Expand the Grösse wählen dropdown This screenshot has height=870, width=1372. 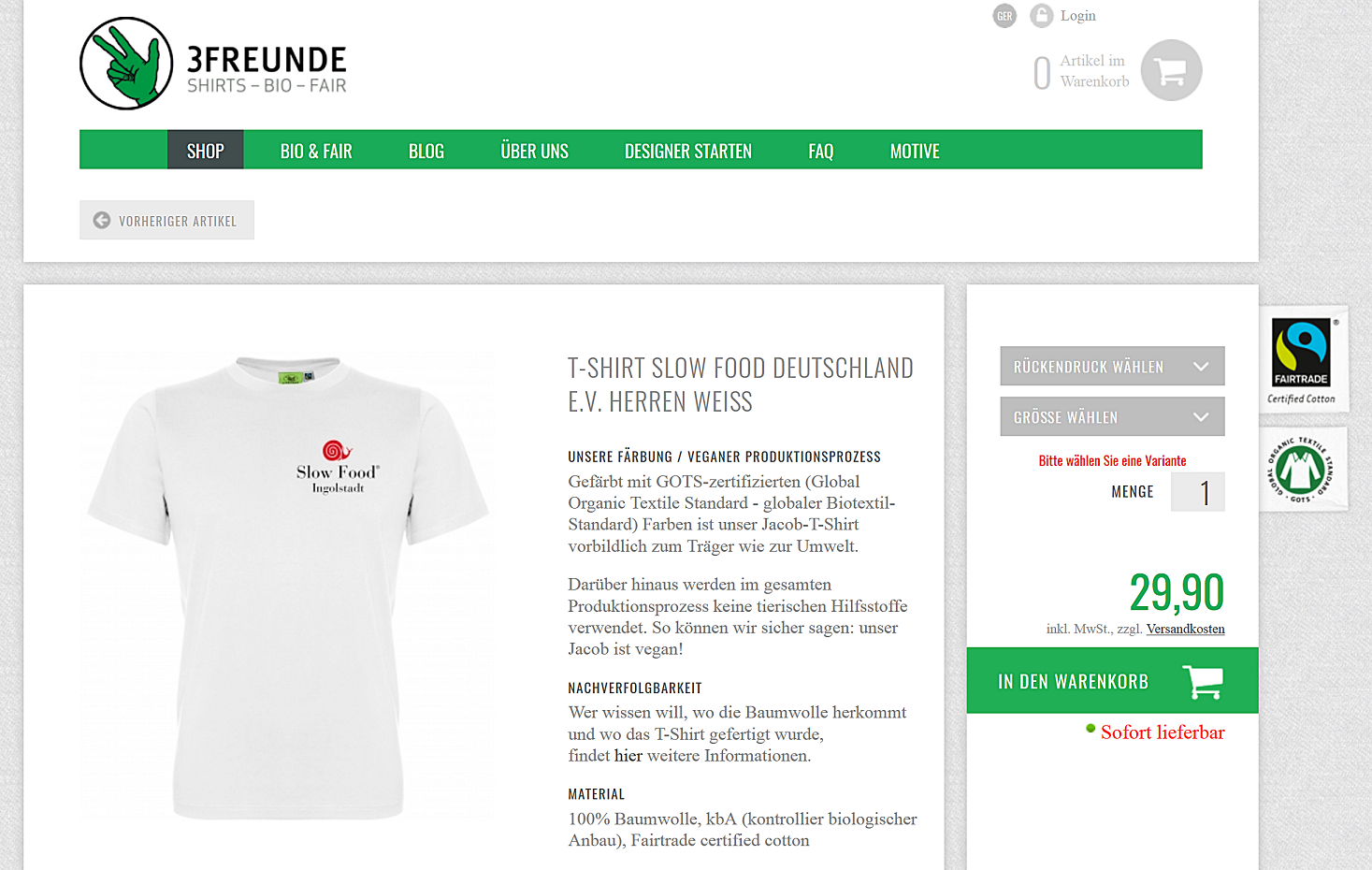1112,417
